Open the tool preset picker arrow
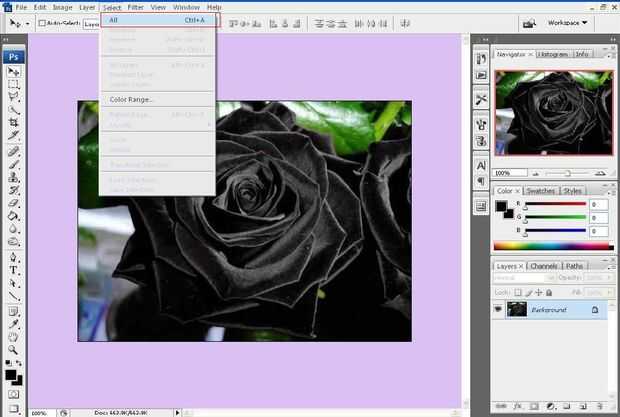 click(x=27, y=24)
